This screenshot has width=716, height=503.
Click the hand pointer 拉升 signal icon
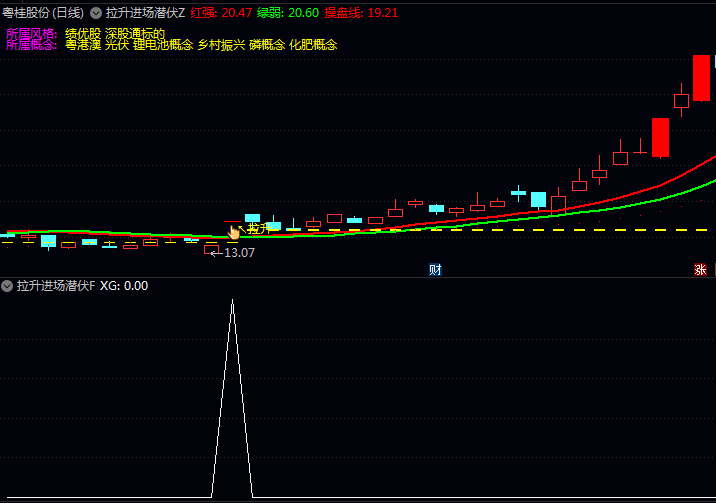point(233,232)
